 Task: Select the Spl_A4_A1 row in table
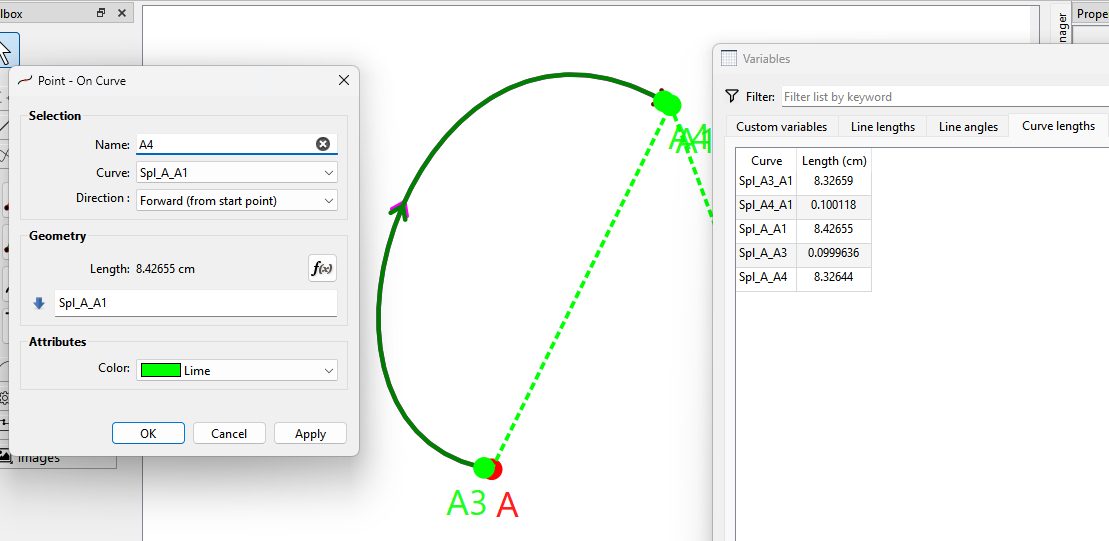(766, 205)
